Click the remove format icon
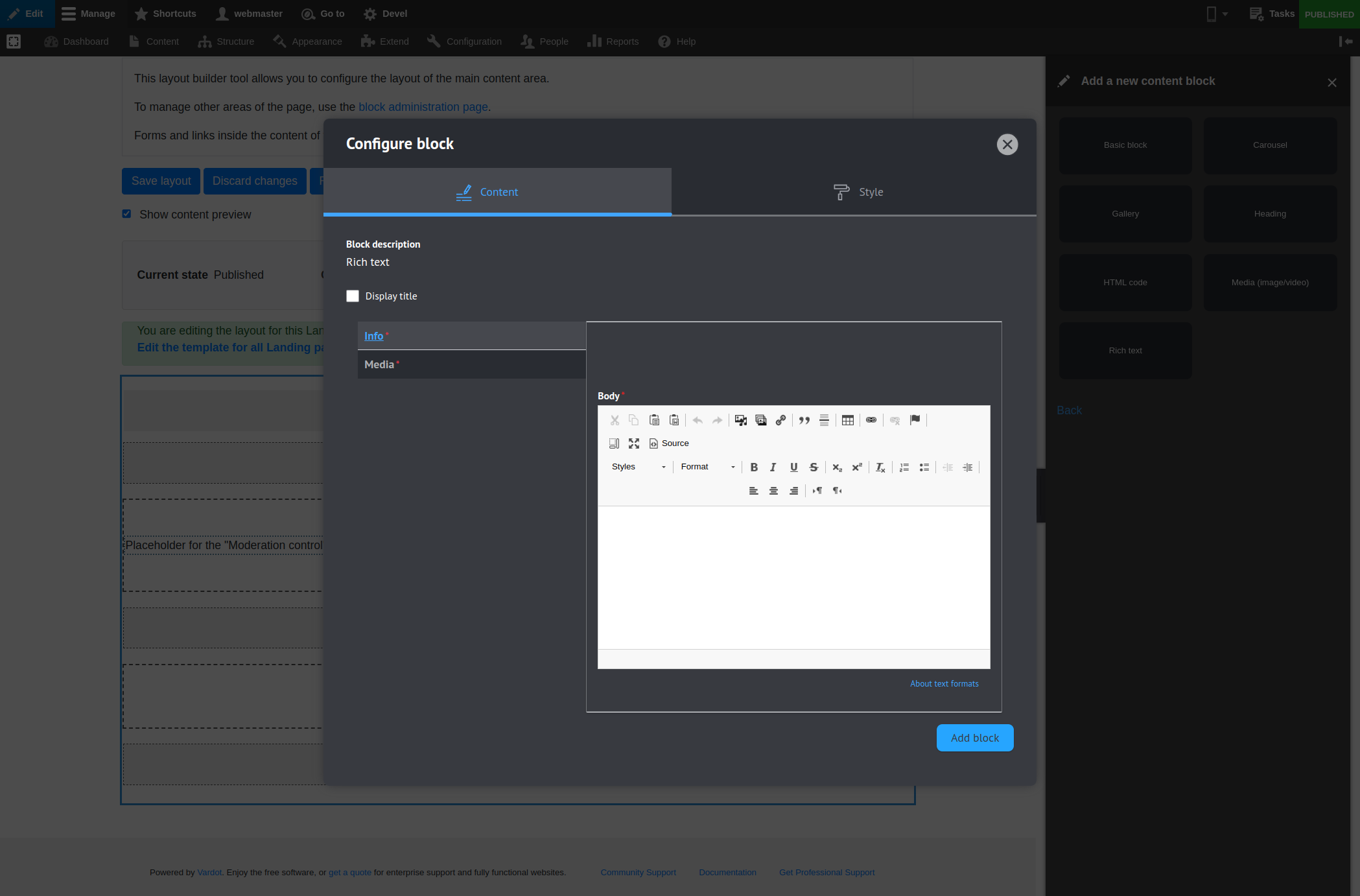 (880, 467)
